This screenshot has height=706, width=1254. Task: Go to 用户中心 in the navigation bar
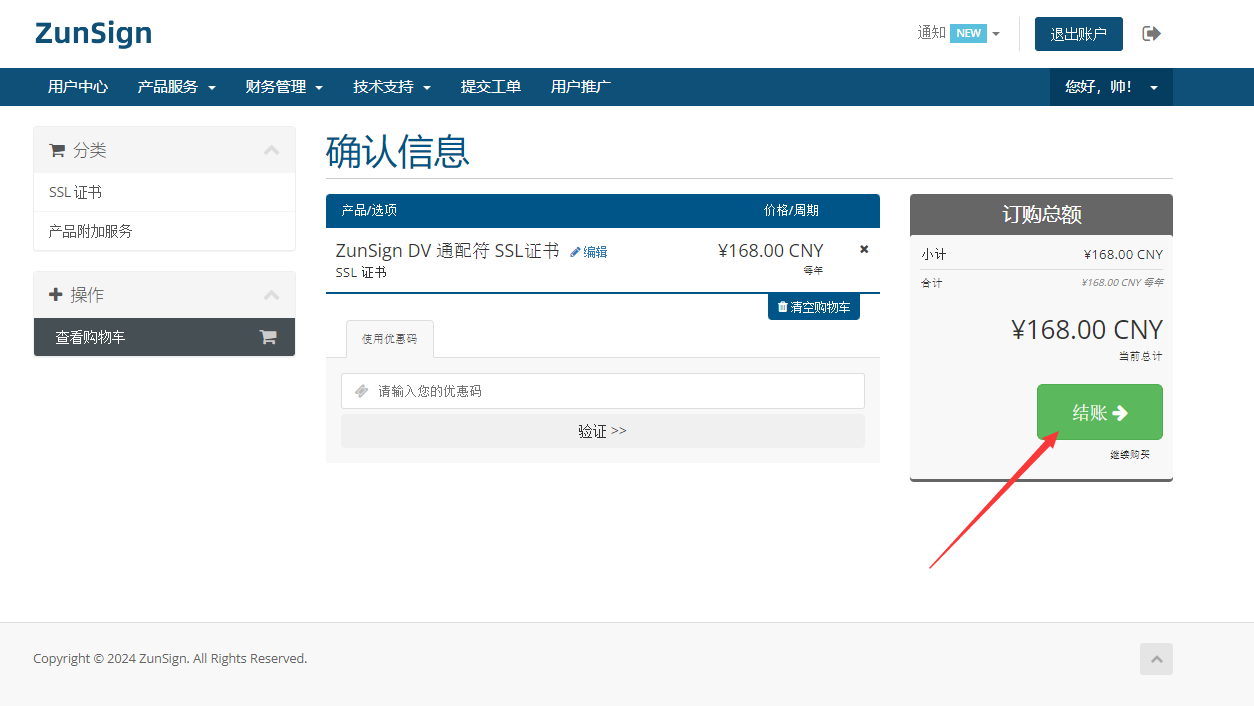point(78,87)
